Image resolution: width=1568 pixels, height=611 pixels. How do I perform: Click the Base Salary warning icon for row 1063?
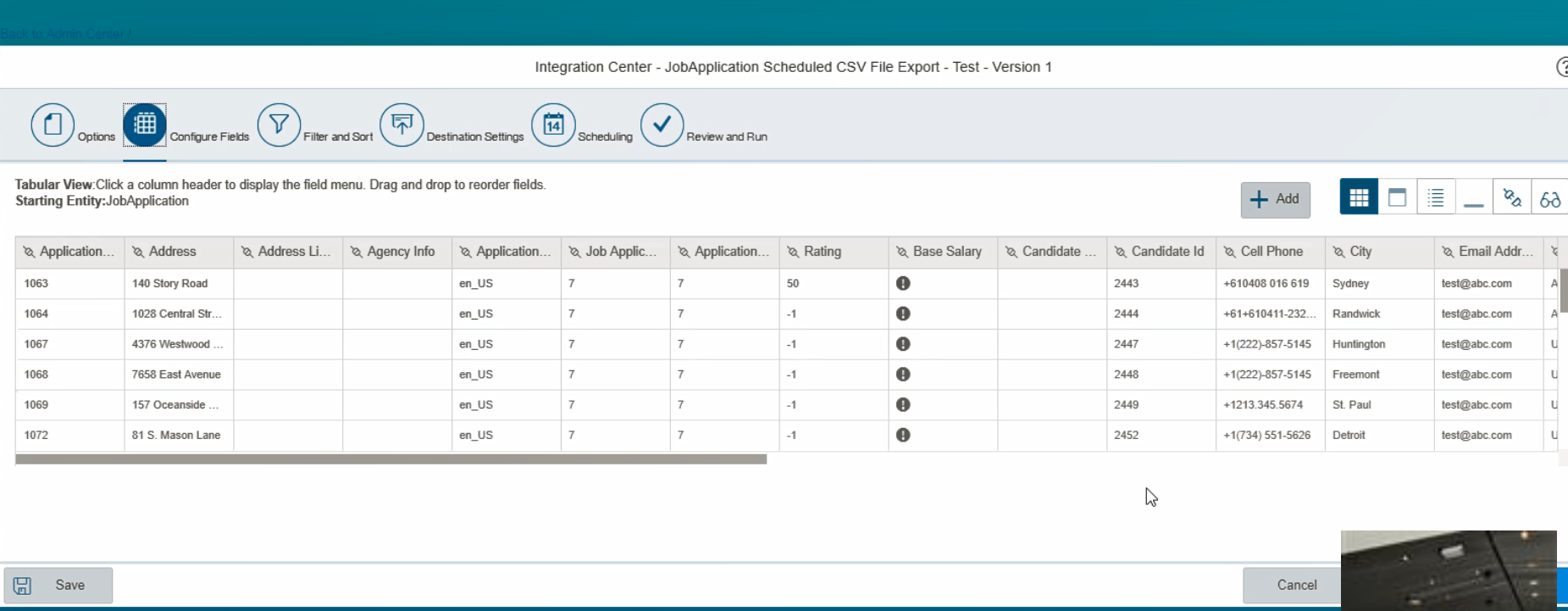tap(903, 283)
